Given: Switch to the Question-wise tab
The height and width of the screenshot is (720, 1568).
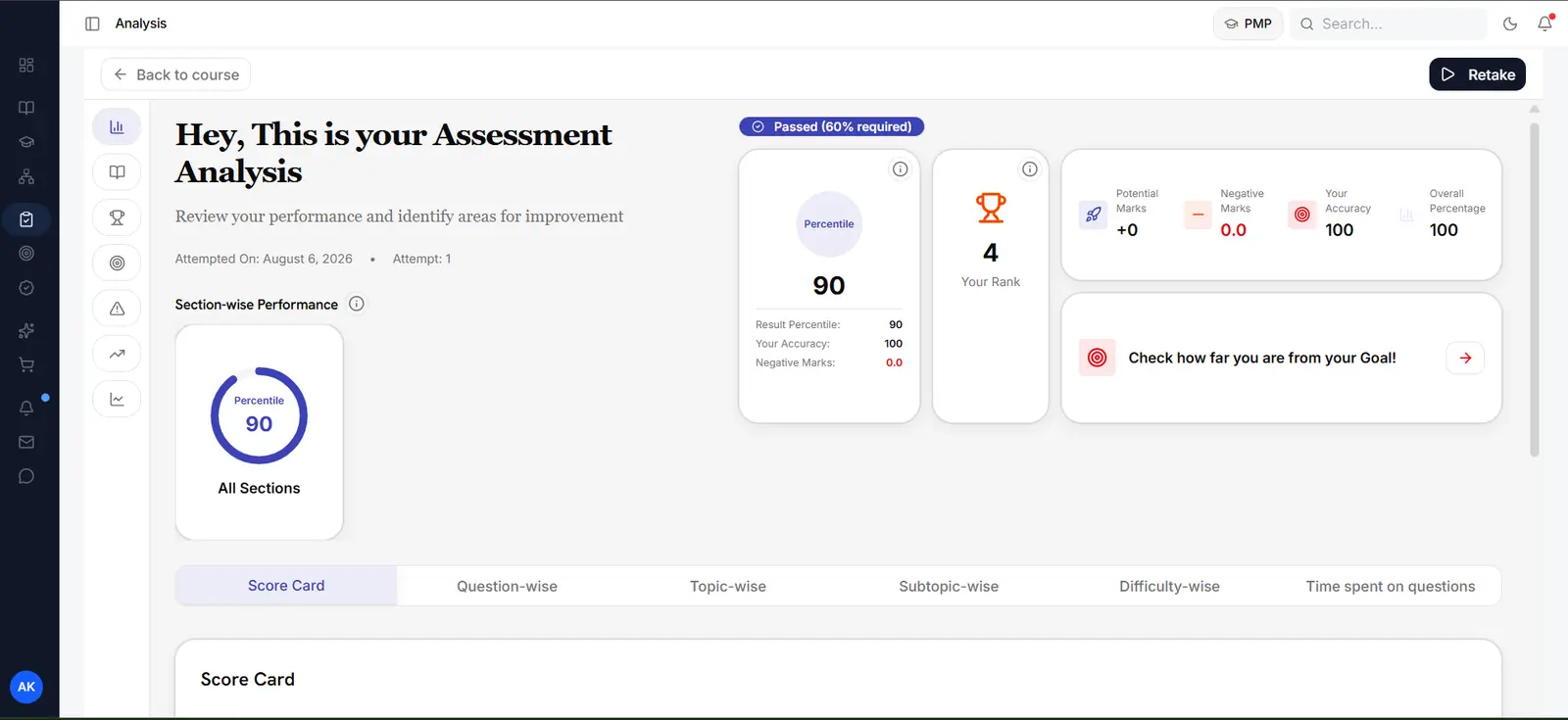Looking at the screenshot, I should pyautogui.click(x=507, y=586).
